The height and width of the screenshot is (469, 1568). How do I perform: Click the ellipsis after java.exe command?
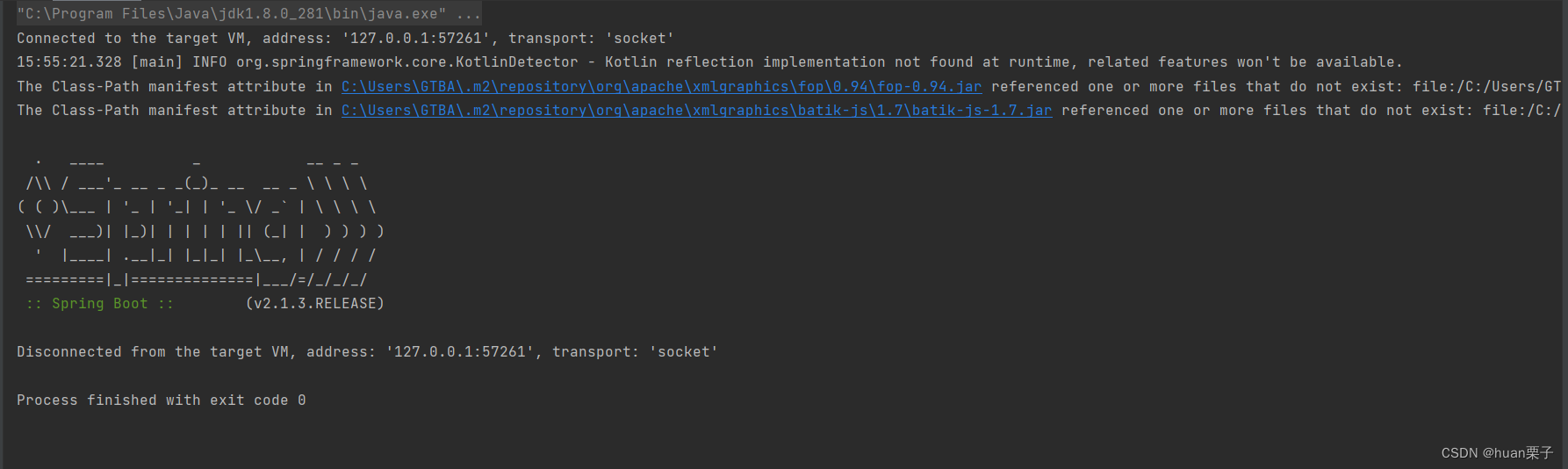click(469, 14)
